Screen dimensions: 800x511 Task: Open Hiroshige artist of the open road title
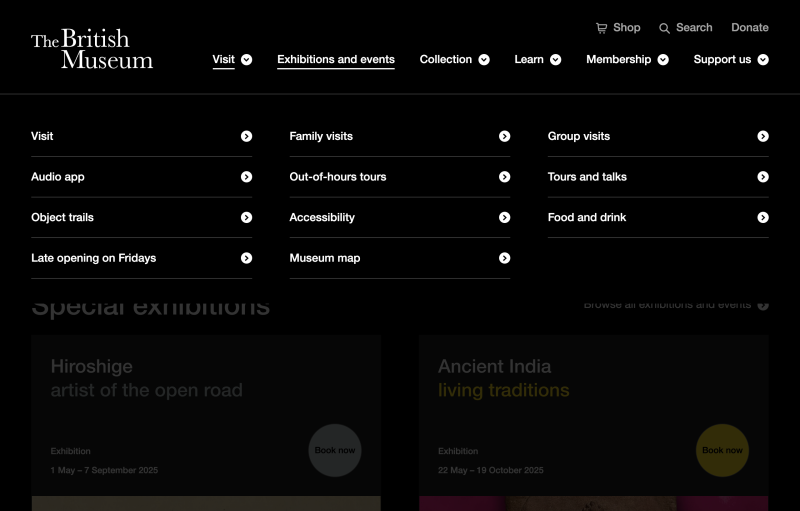click(146, 378)
